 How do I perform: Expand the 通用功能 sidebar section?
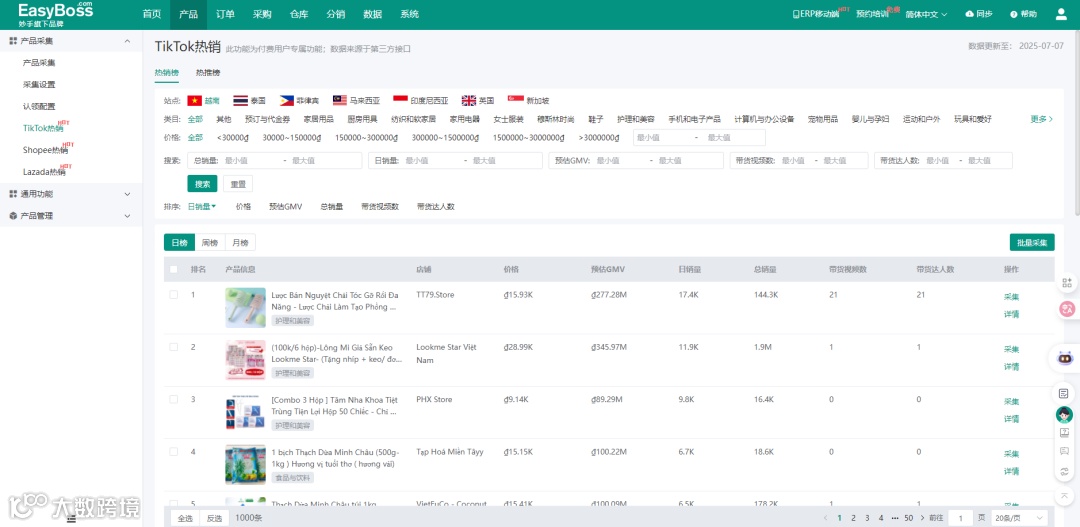click(x=127, y=194)
